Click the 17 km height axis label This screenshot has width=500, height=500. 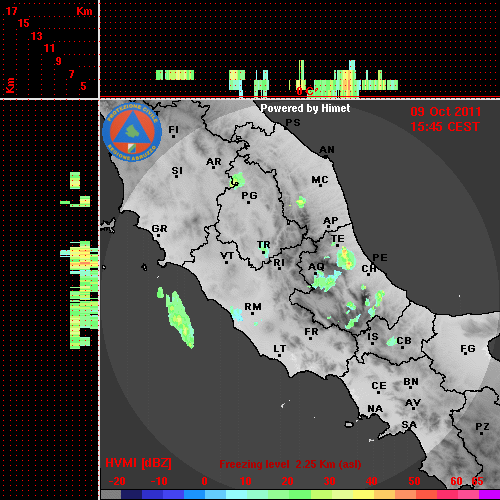tap(11, 11)
